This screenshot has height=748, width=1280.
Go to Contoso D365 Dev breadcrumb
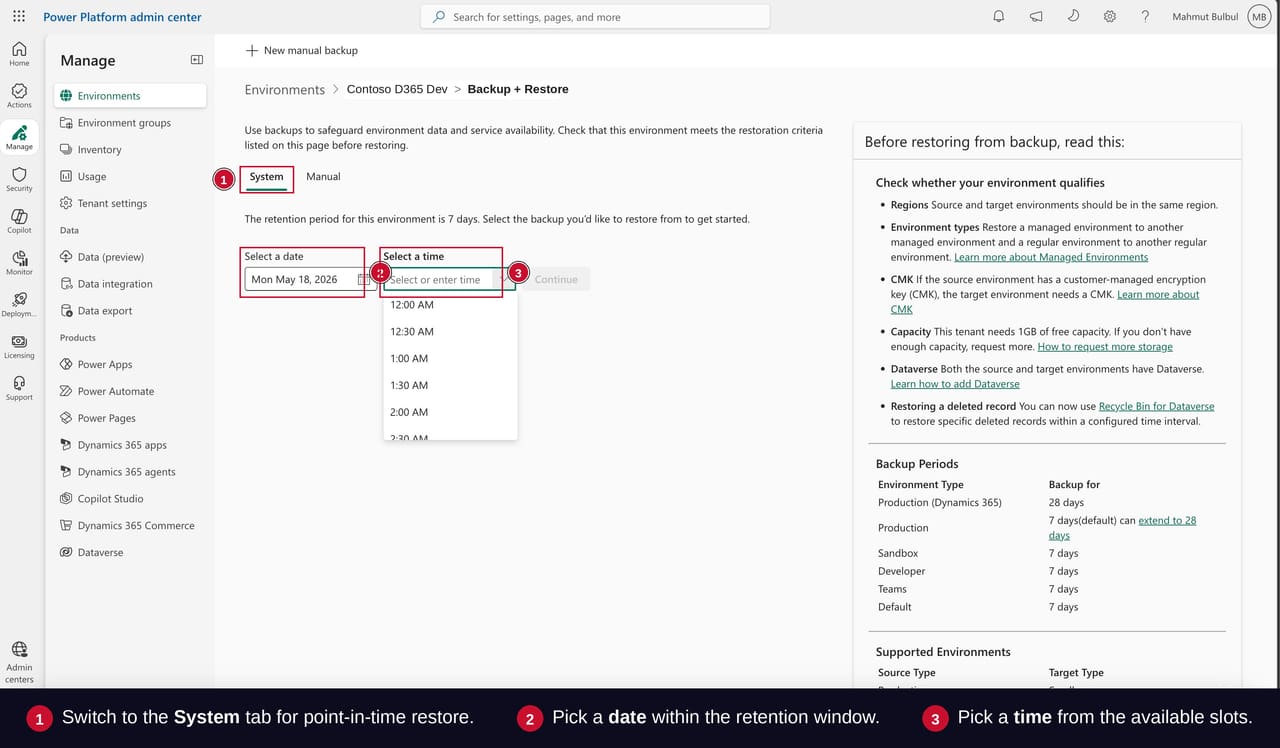tap(397, 90)
